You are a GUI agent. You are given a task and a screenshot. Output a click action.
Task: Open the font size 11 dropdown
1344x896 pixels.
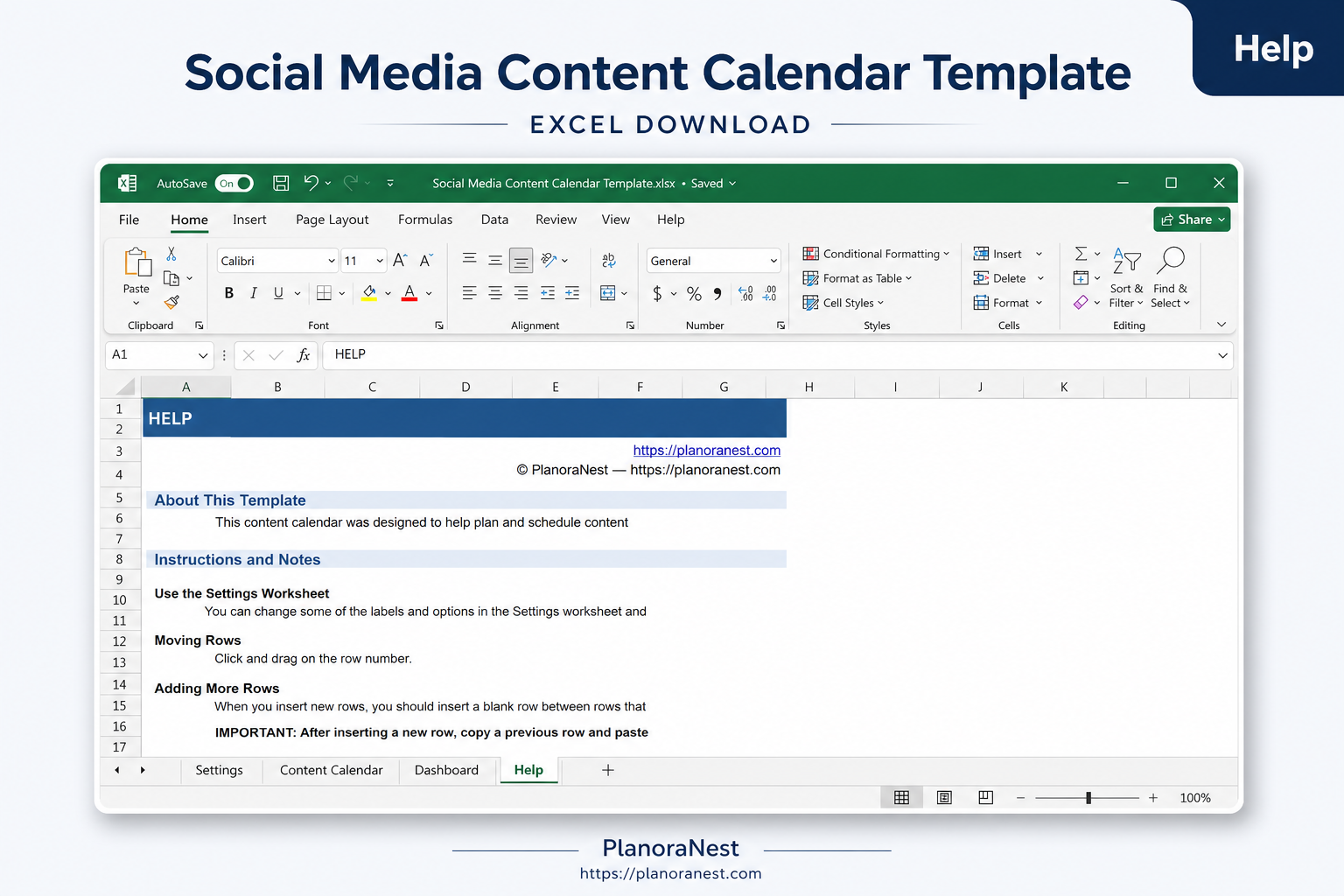(x=380, y=261)
